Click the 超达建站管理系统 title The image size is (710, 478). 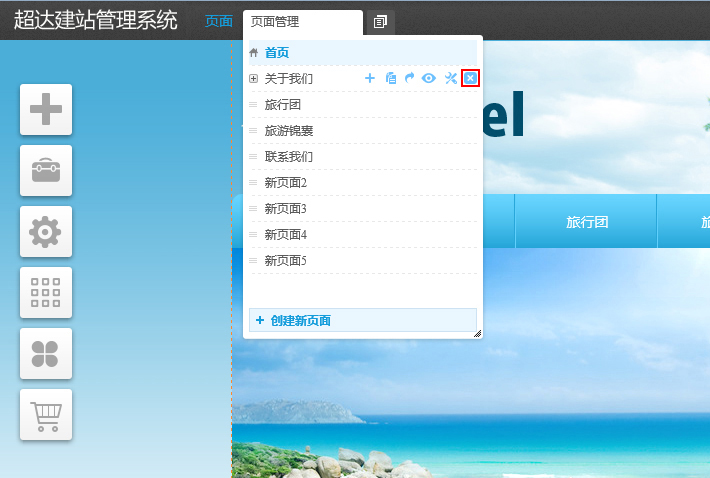(x=96, y=20)
